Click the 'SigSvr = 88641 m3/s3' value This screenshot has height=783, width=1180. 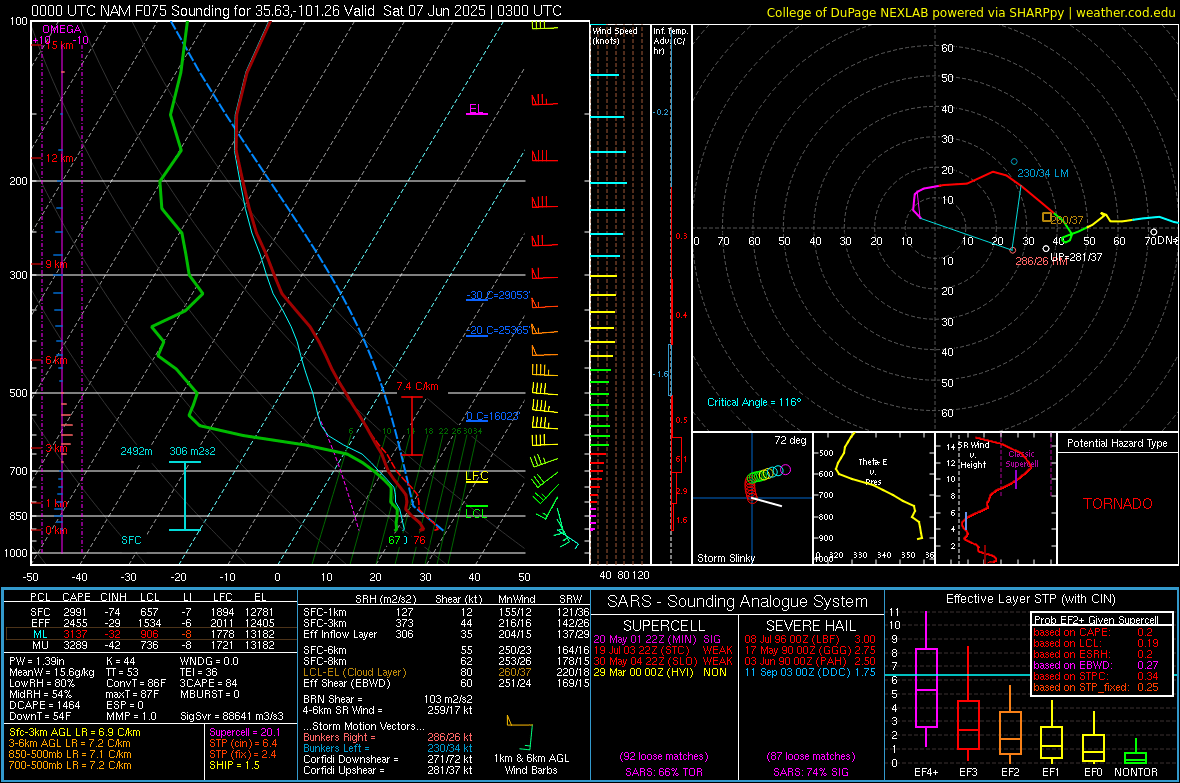point(232,716)
